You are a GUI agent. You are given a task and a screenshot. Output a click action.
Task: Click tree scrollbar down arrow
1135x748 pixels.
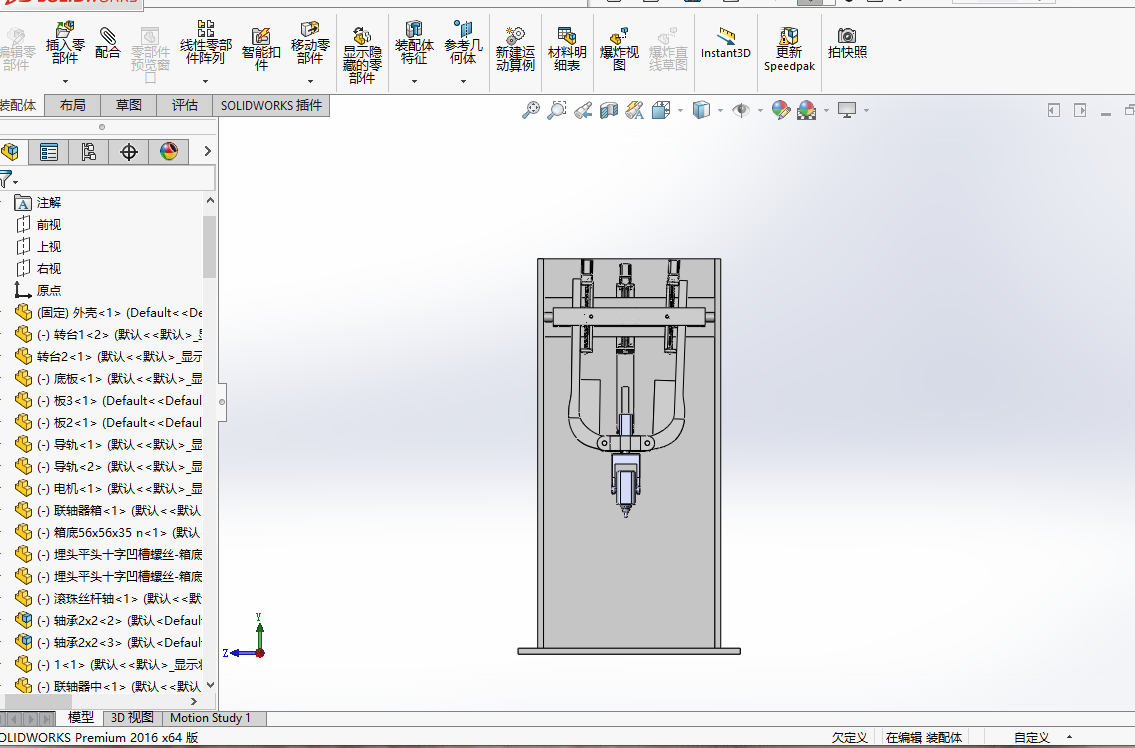[x=210, y=685]
